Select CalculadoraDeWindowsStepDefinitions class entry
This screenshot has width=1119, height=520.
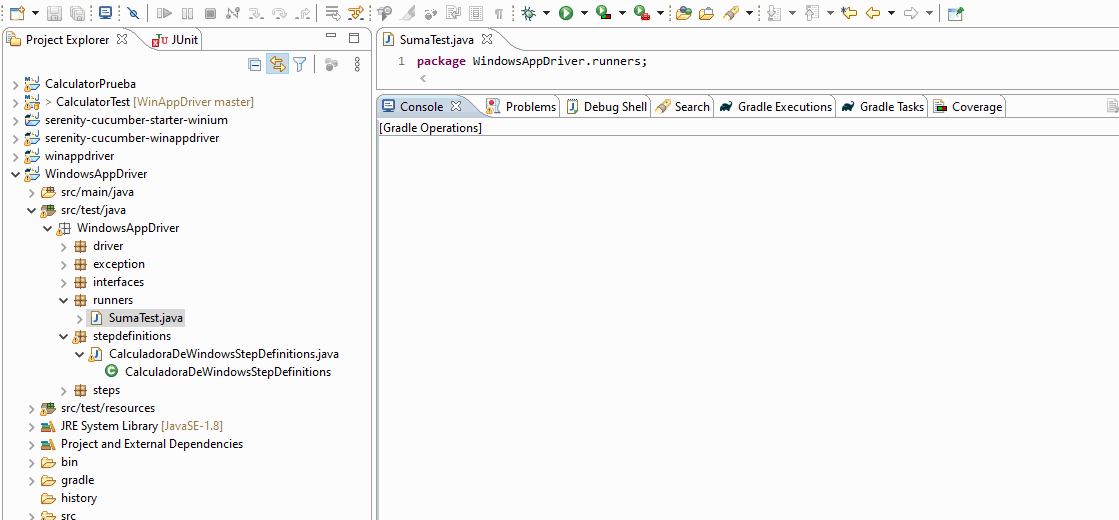[x=227, y=372]
